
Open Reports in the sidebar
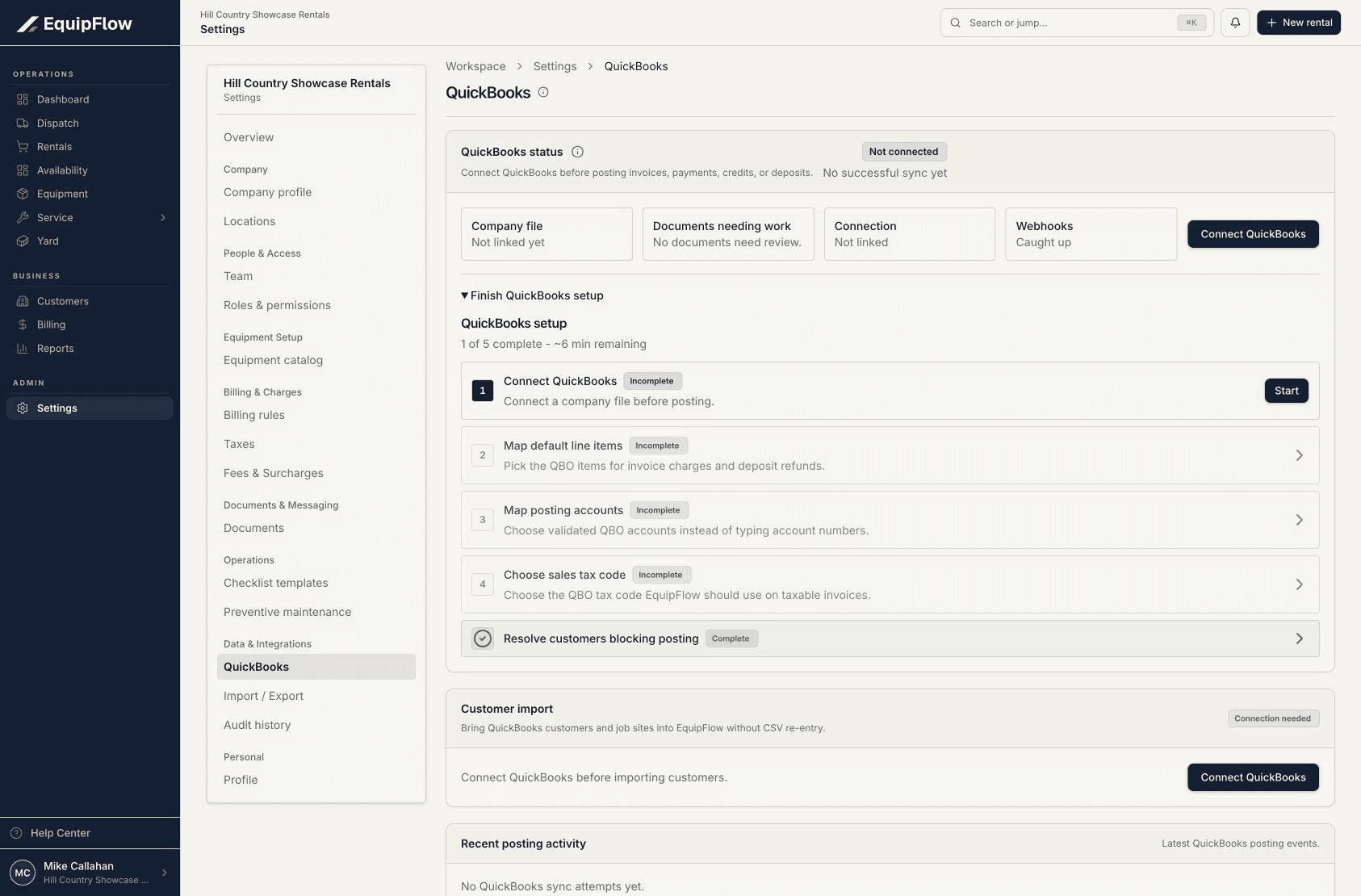90,348
